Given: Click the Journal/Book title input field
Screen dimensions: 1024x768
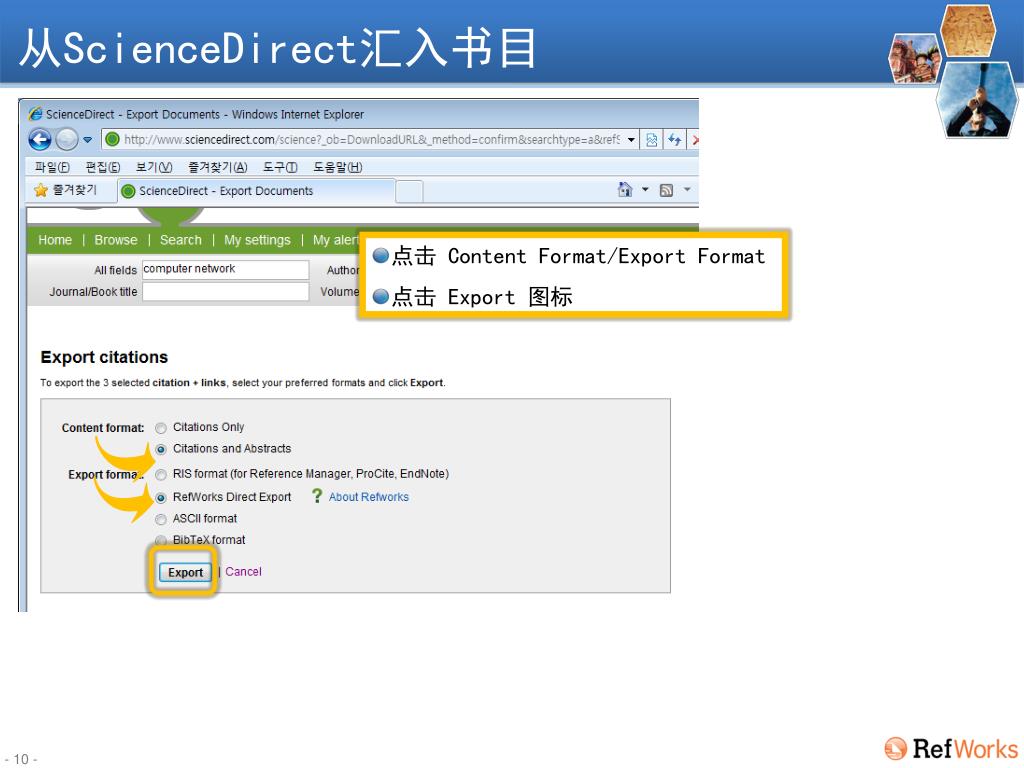Looking at the screenshot, I should tap(225, 291).
